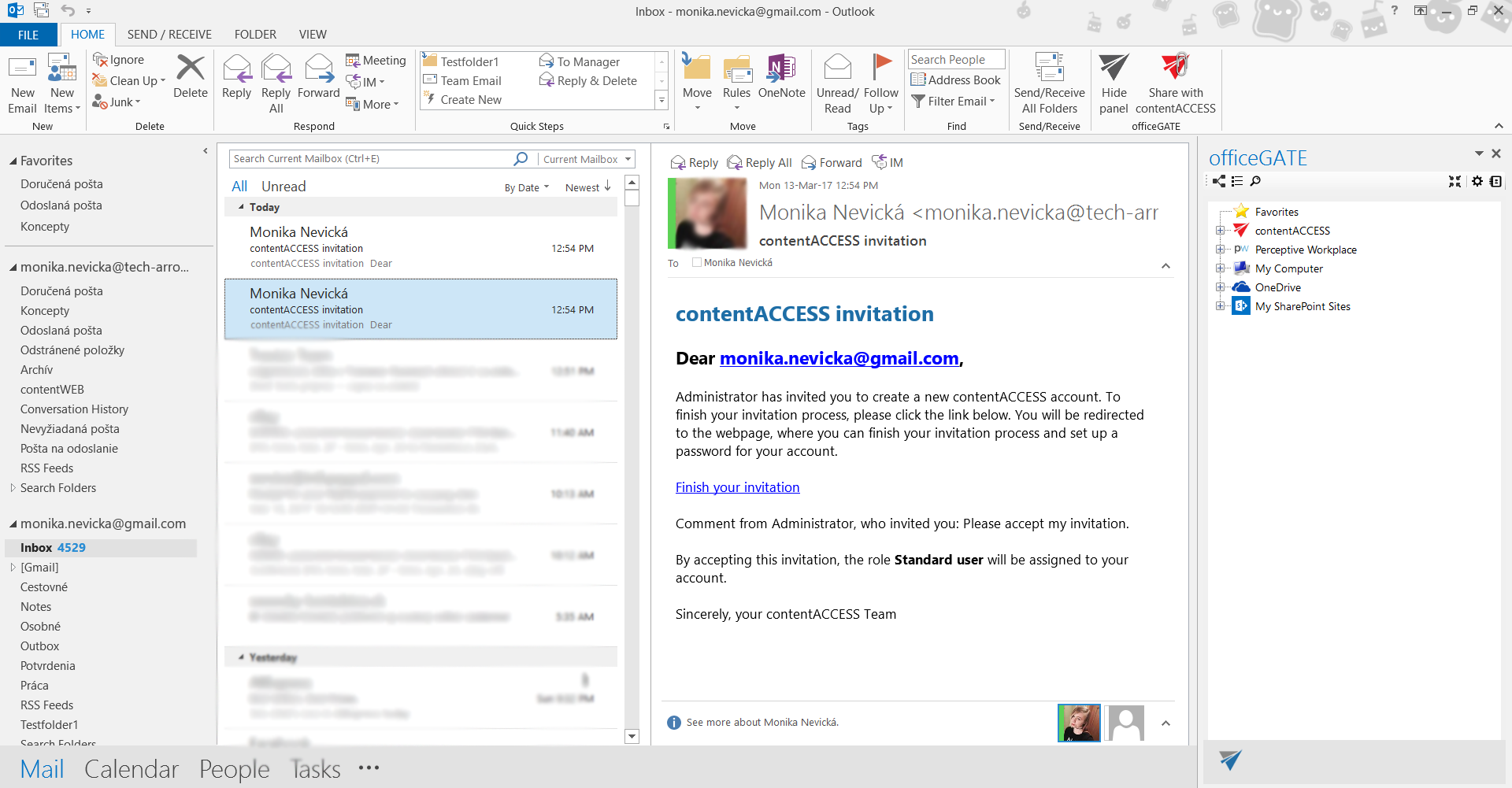The image size is (1512, 788).
Task: Show All messages in the list
Action: click(239, 187)
